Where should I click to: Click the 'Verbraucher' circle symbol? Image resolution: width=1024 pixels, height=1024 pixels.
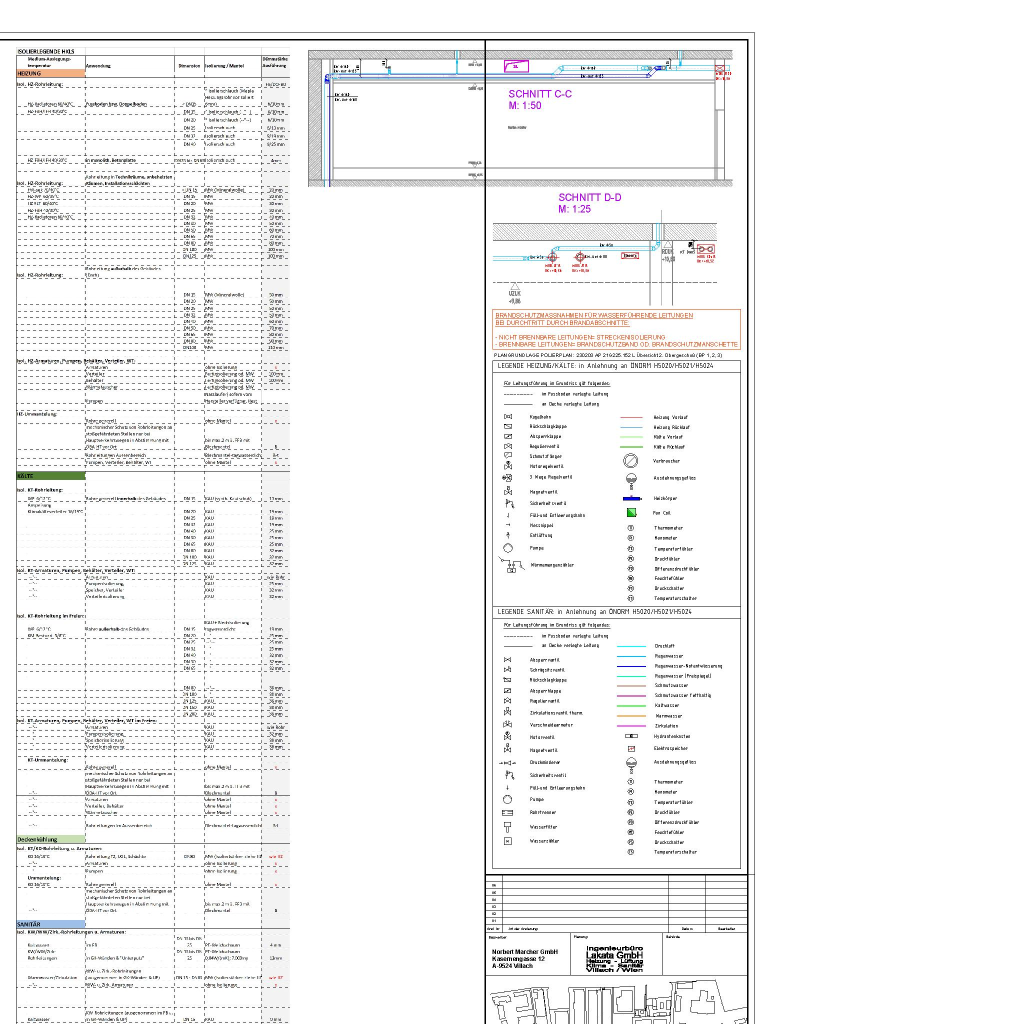pyautogui.click(x=630, y=461)
